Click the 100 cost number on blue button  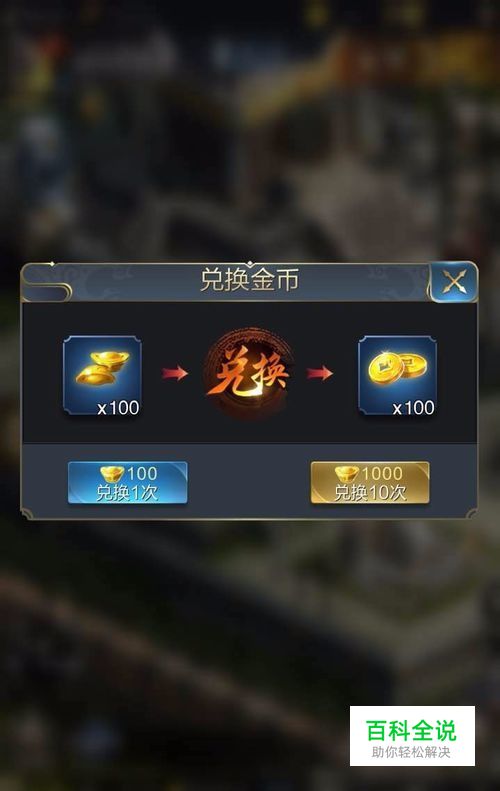click(x=142, y=473)
